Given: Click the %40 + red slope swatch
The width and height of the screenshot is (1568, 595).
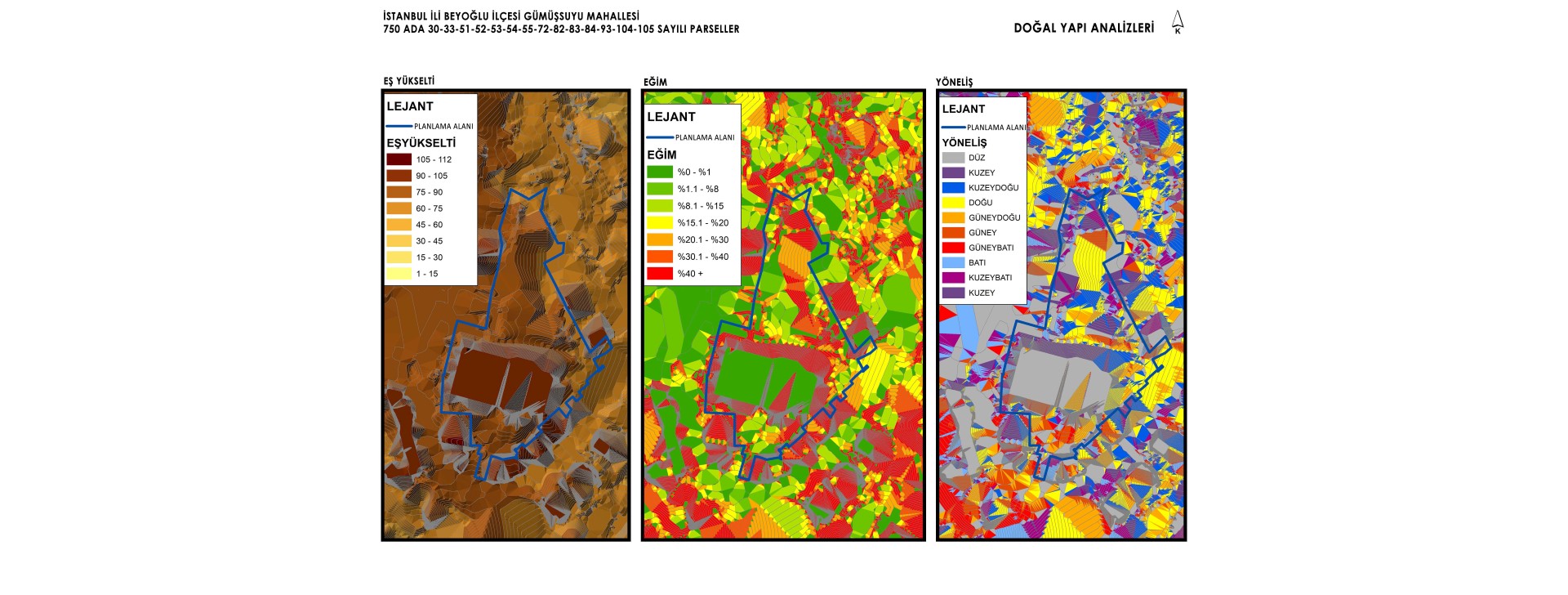Looking at the screenshot, I should [x=659, y=274].
